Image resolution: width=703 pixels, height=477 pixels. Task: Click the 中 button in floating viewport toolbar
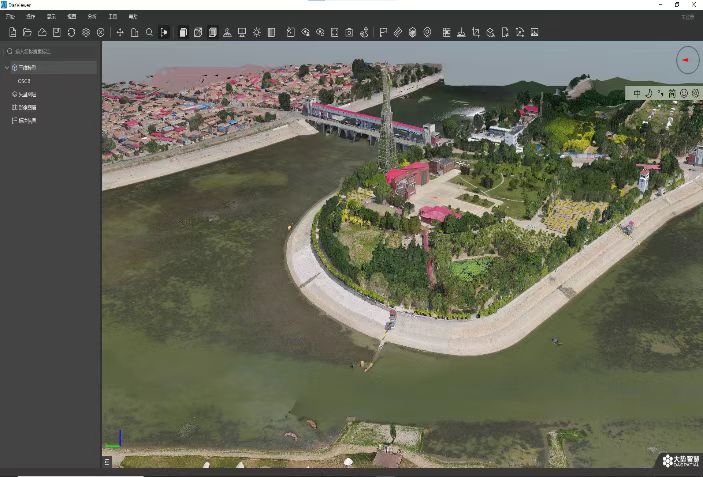(636, 93)
